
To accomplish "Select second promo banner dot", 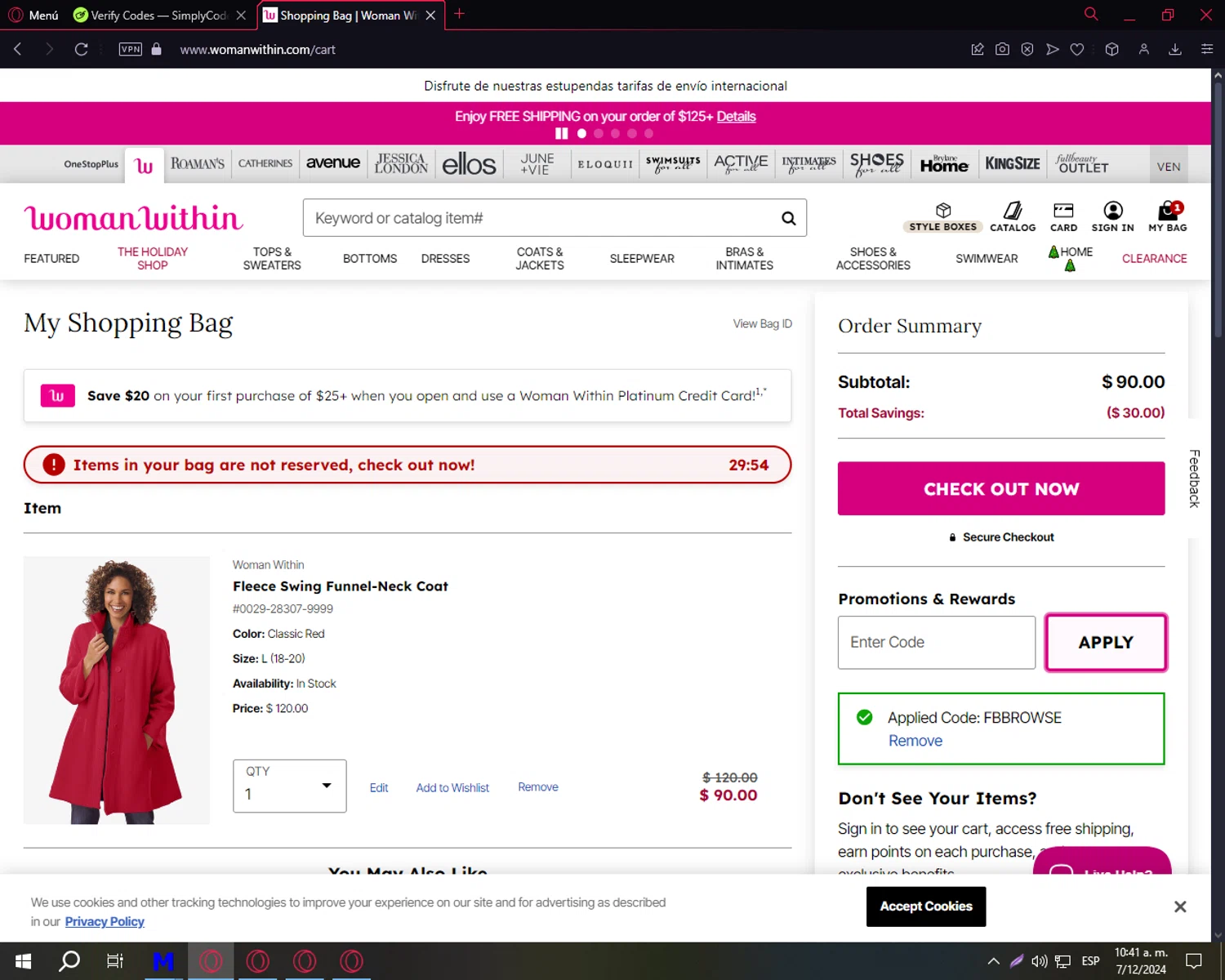I will pos(599,133).
